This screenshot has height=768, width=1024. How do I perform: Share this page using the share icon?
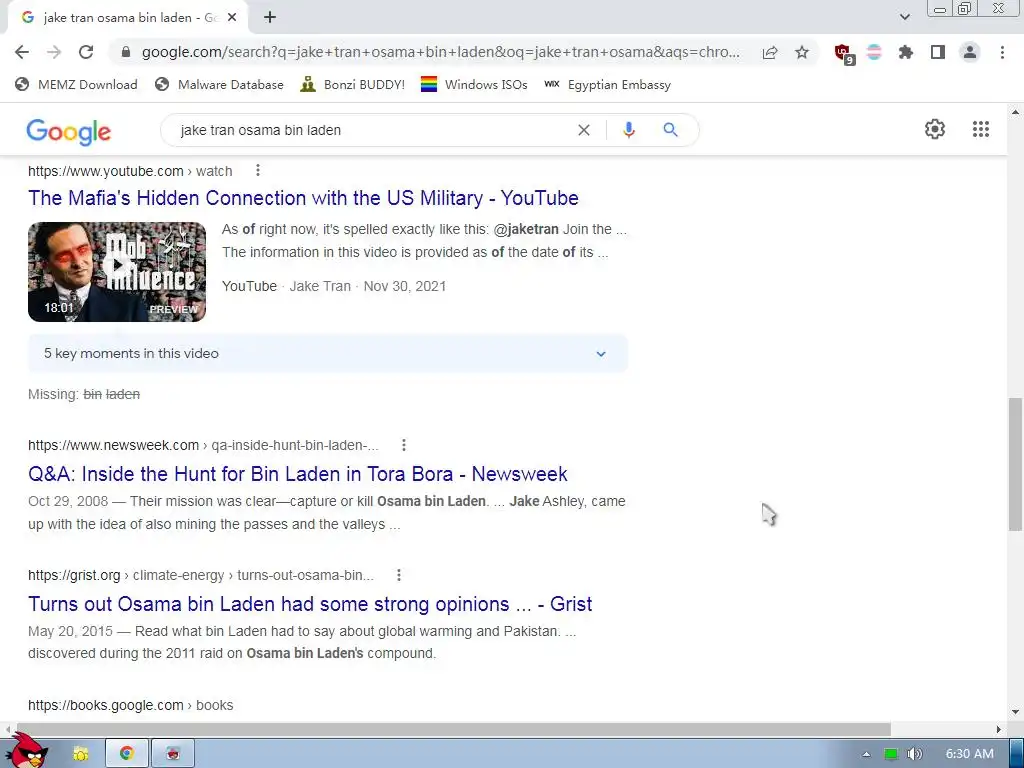pos(770,52)
